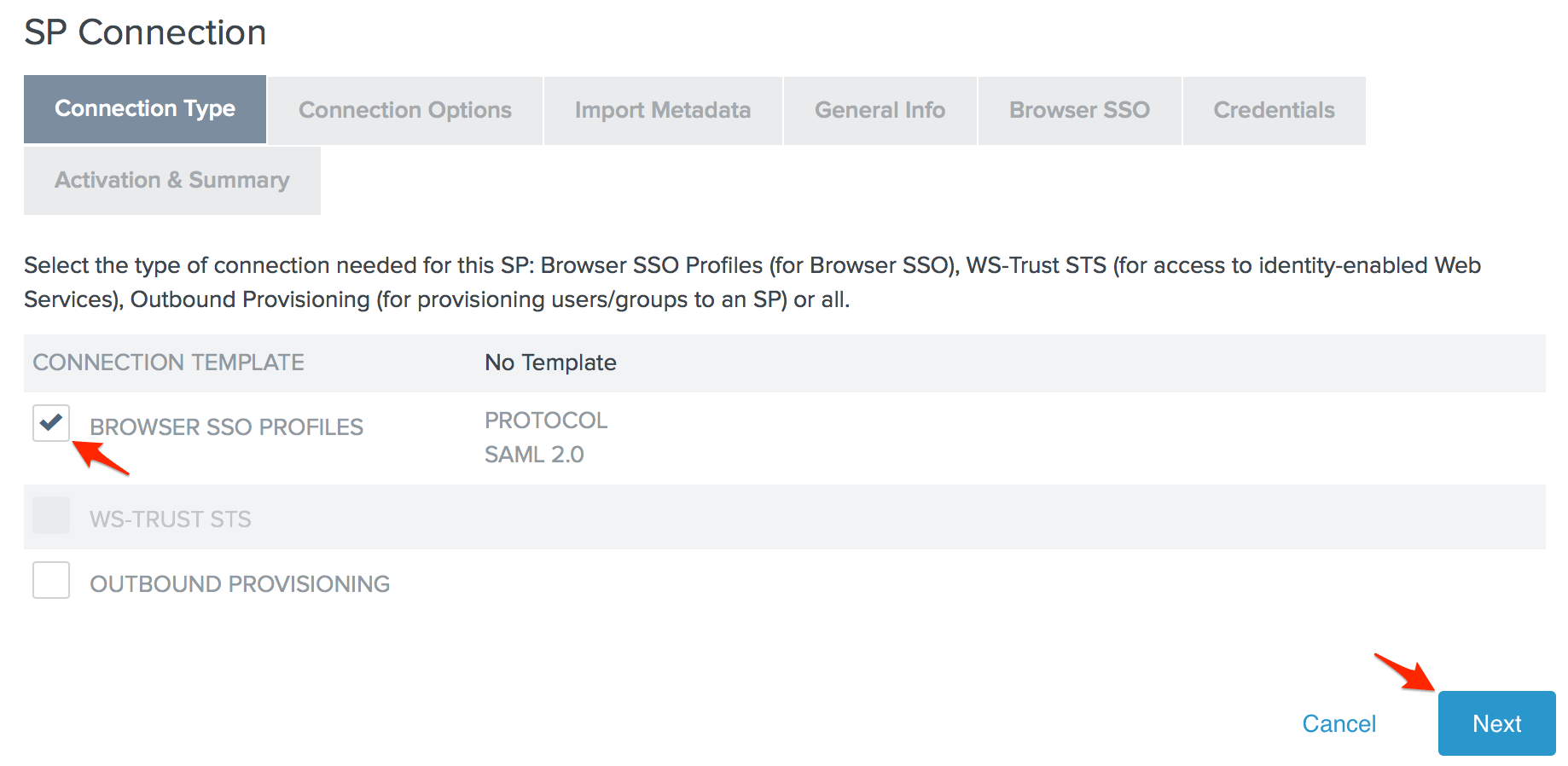
Task: Select the Connection Type tab
Action: pos(145,109)
